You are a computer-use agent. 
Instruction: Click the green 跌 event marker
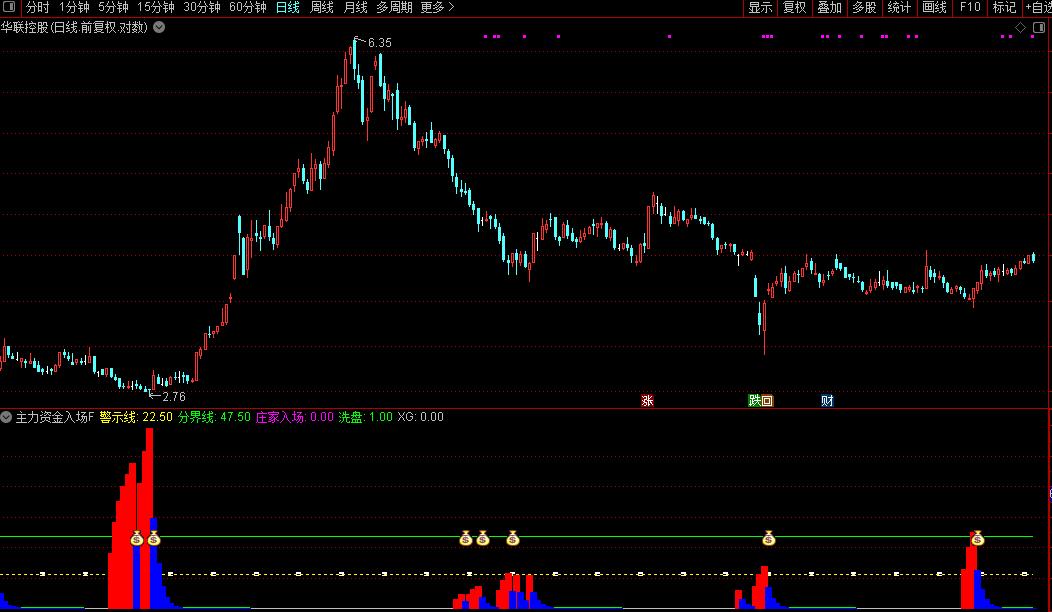point(755,401)
